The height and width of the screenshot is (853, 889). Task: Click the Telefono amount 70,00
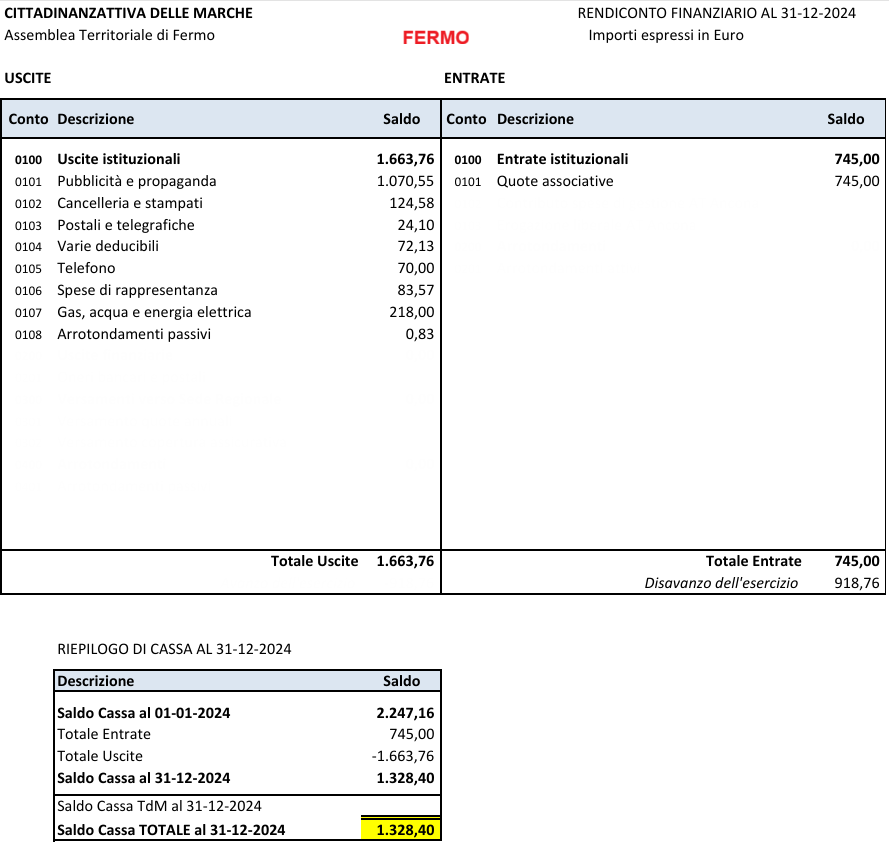415,268
